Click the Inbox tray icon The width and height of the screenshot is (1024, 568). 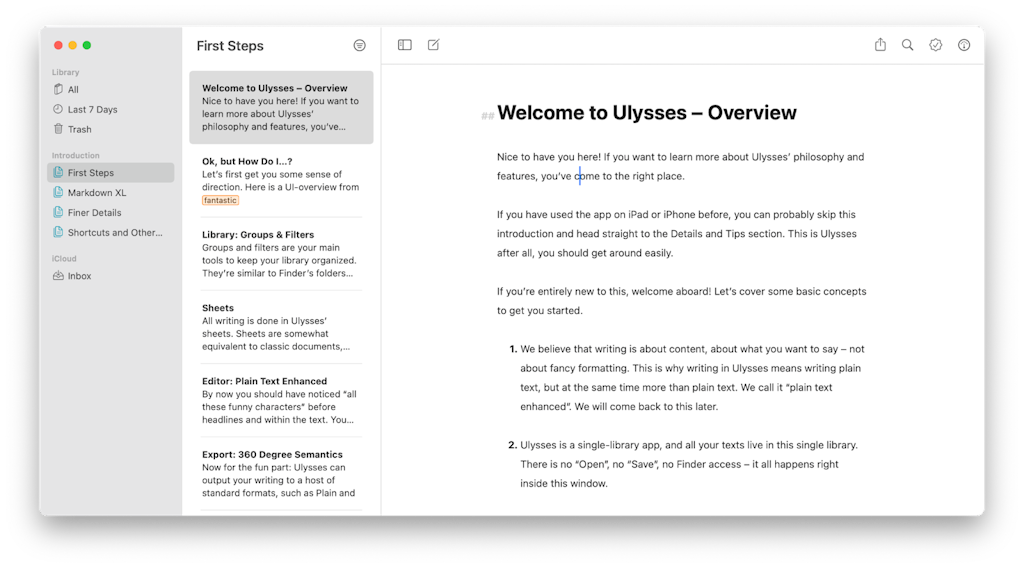[58, 276]
